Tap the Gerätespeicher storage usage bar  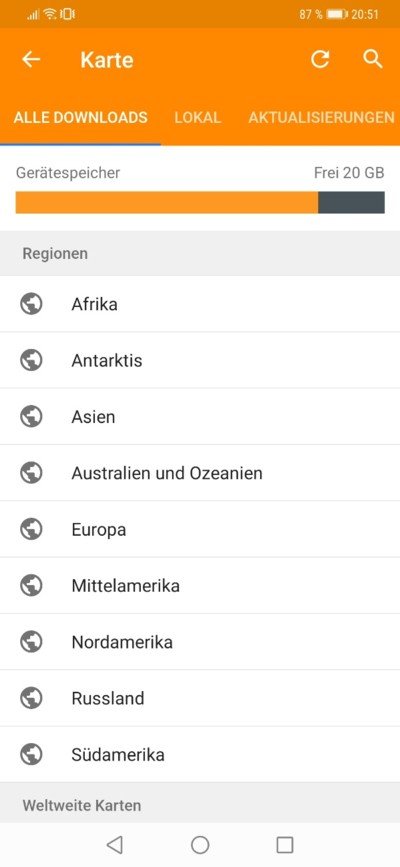[x=200, y=202]
